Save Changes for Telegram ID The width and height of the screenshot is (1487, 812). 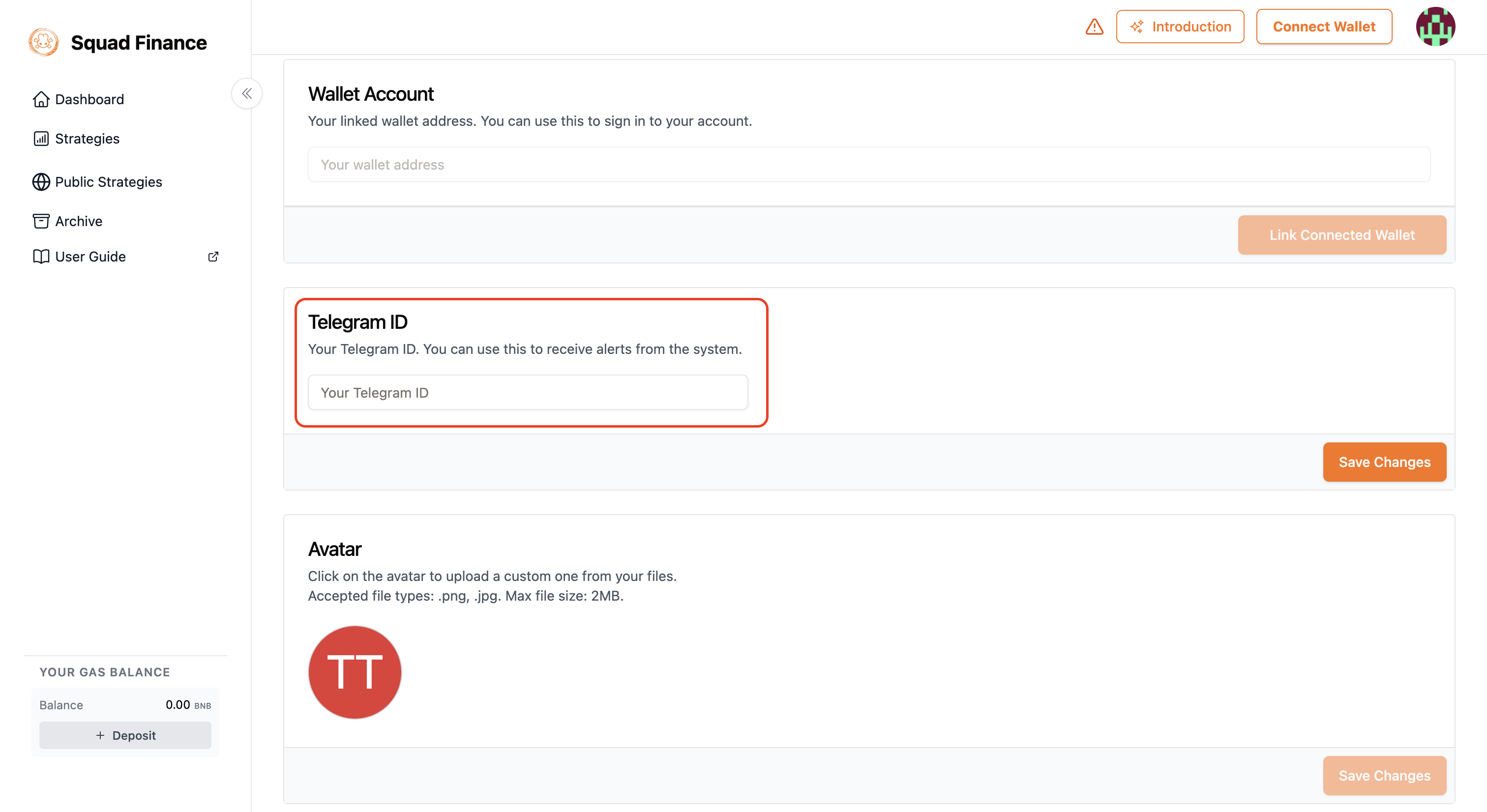click(x=1384, y=462)
